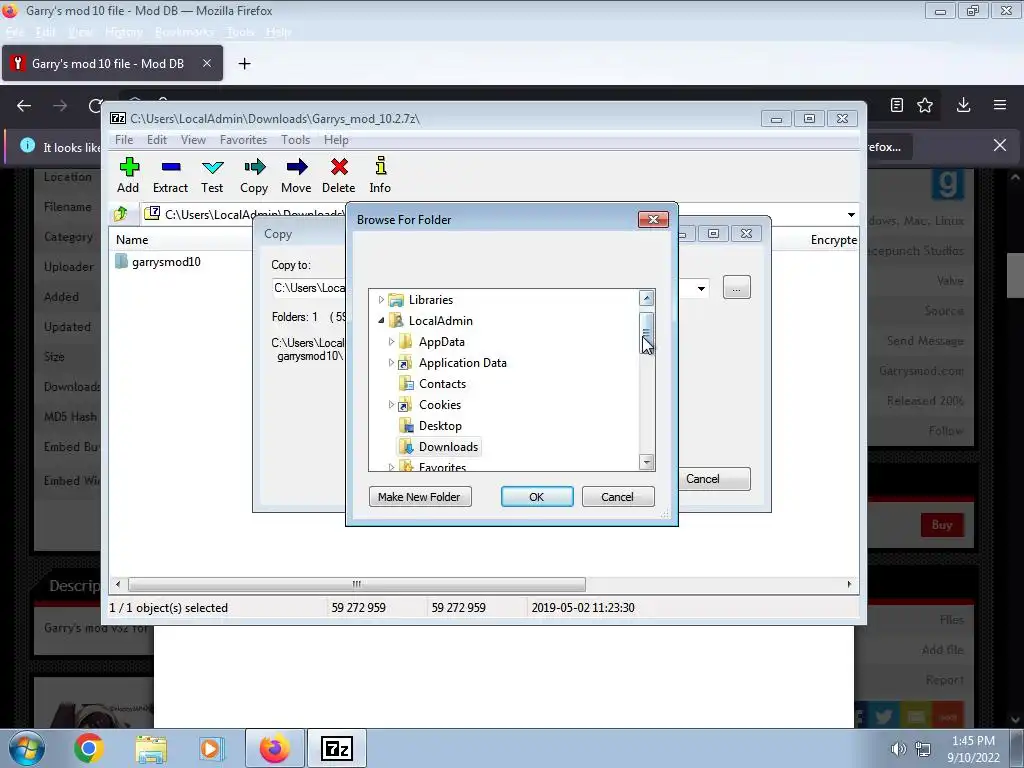
Task: Switch to Firefox via taskbar icon
Action: 275,748
